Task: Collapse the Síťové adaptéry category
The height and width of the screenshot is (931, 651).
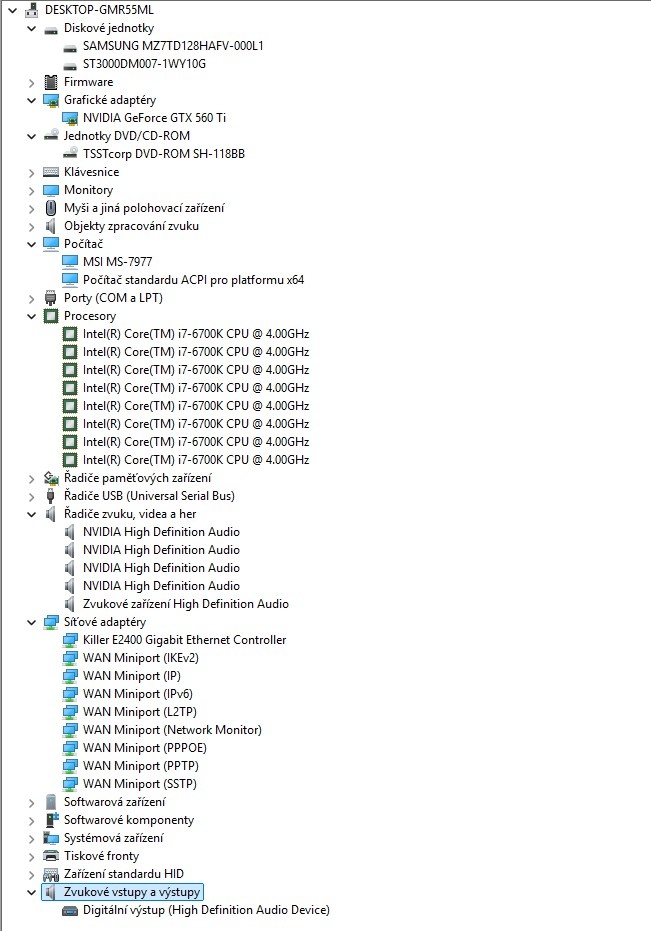Action: pyautogui.click(x=31, y=622)
